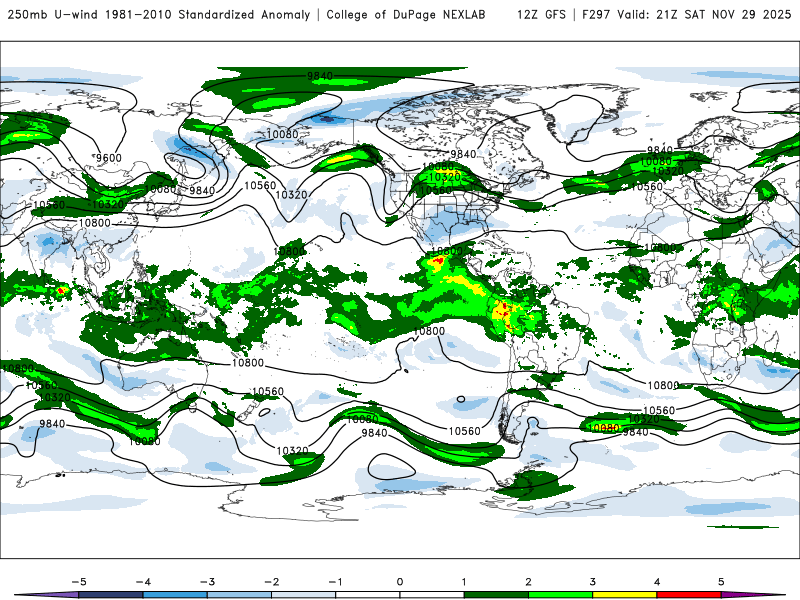The height and width of the screenshot is (600, 800).
Task: Click the "3" legend tick label
Action: point(592,582)
